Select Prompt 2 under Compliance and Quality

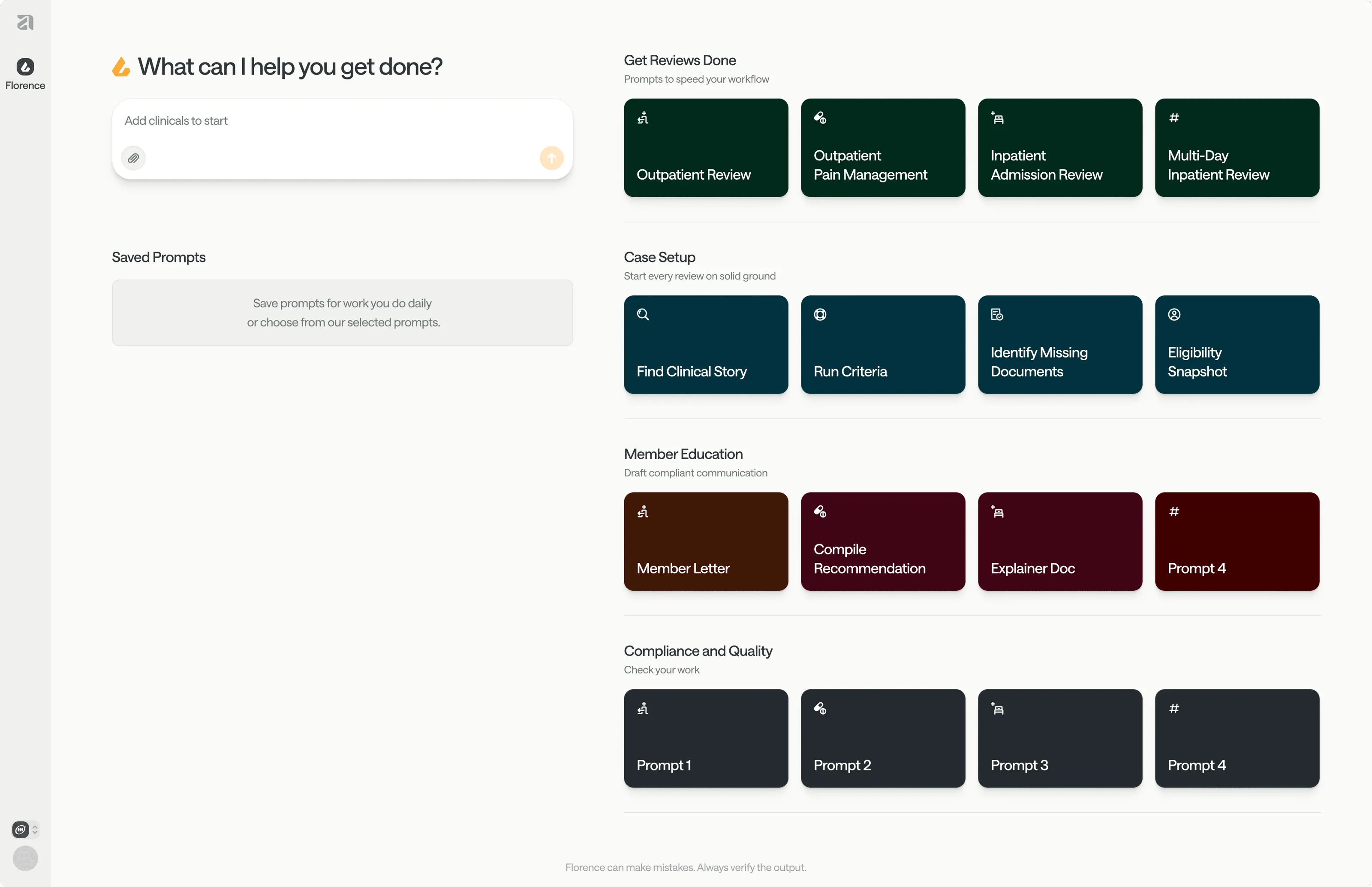coord(882,738)
